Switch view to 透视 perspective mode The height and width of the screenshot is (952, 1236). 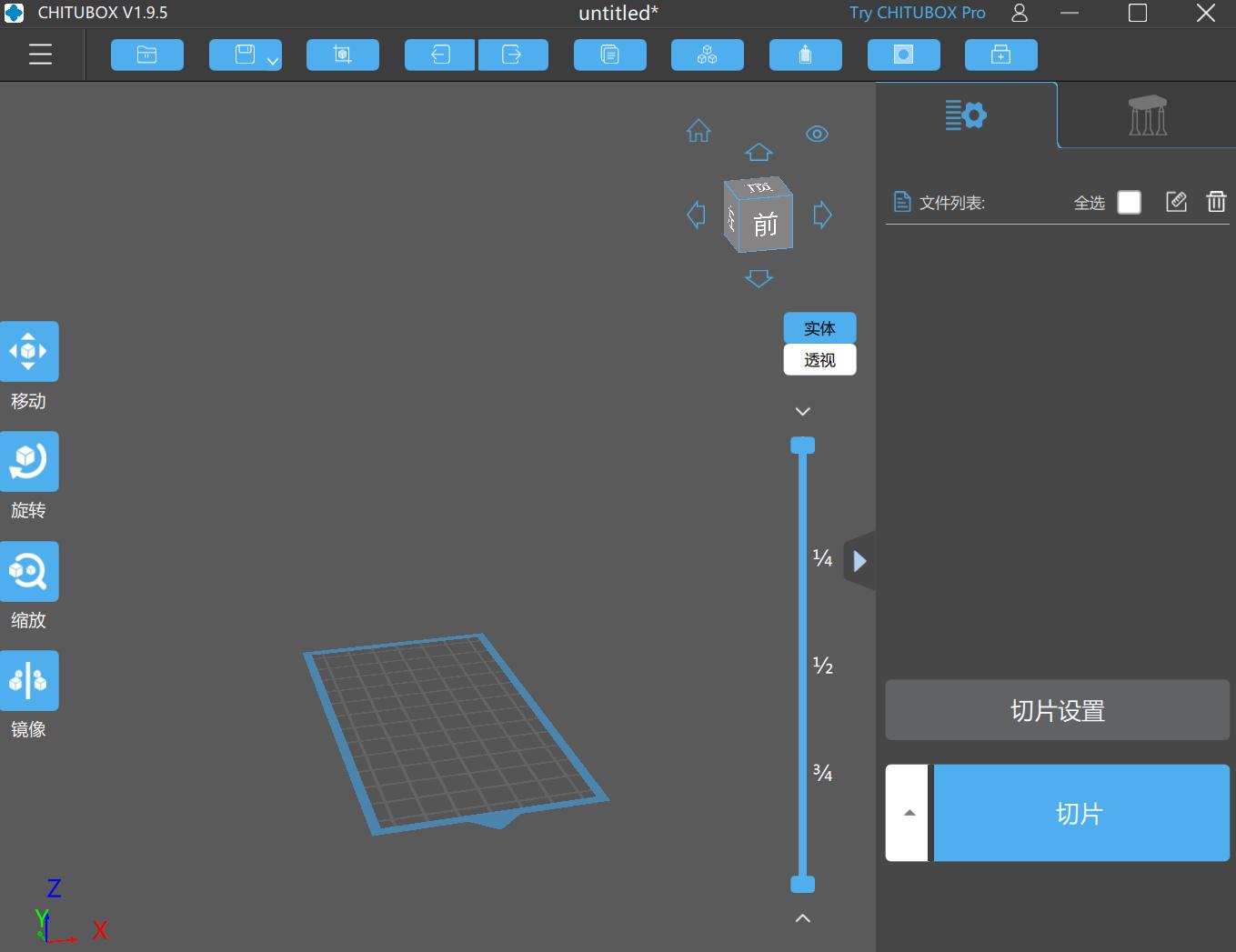[x=819, y=360]
